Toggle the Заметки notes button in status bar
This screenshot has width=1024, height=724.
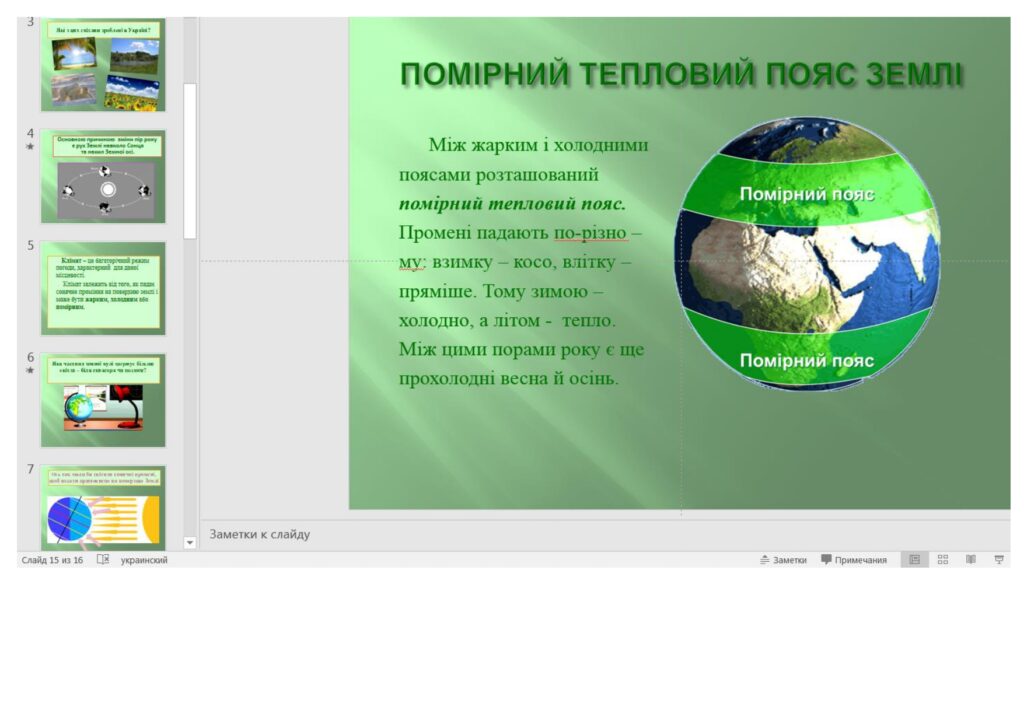[x=783, y=560]
